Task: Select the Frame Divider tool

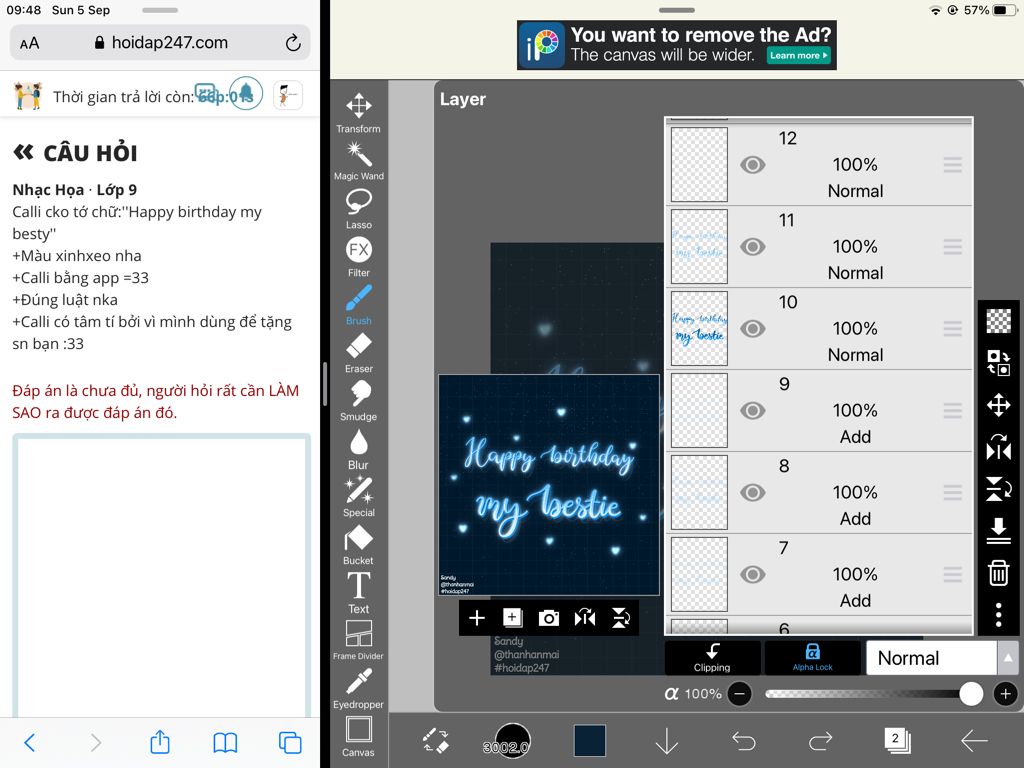Action: coord(359,640)
